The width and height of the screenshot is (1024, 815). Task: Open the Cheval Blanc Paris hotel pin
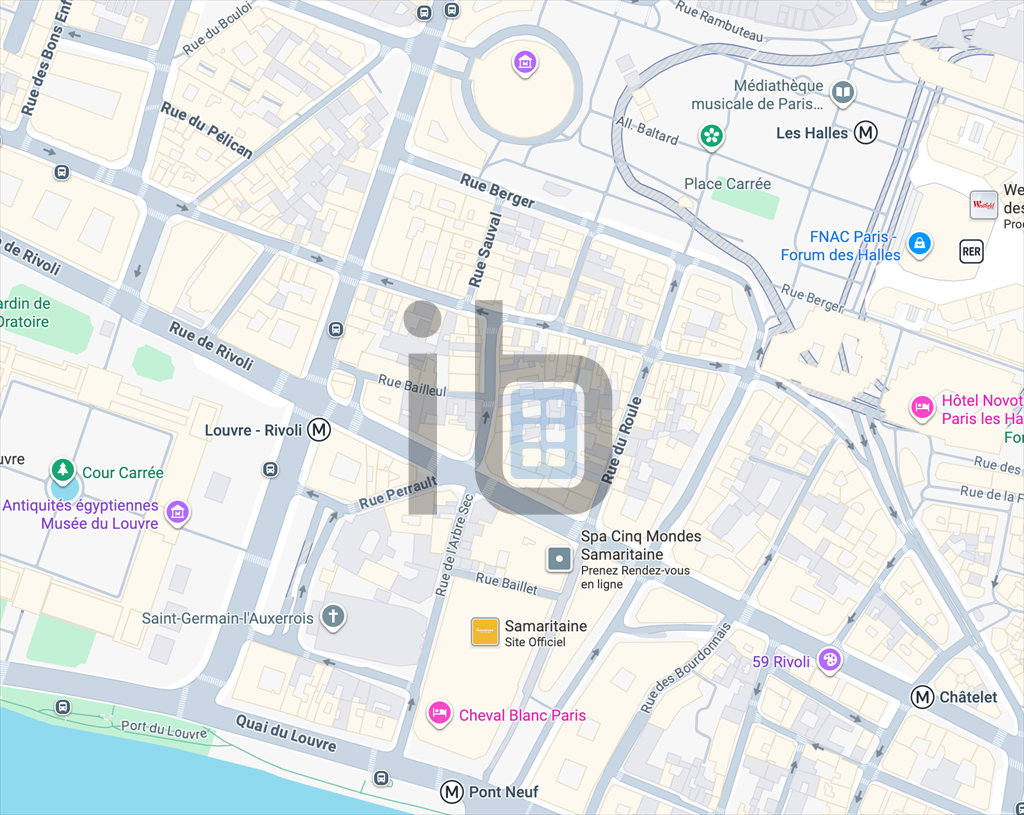(440, 714)
